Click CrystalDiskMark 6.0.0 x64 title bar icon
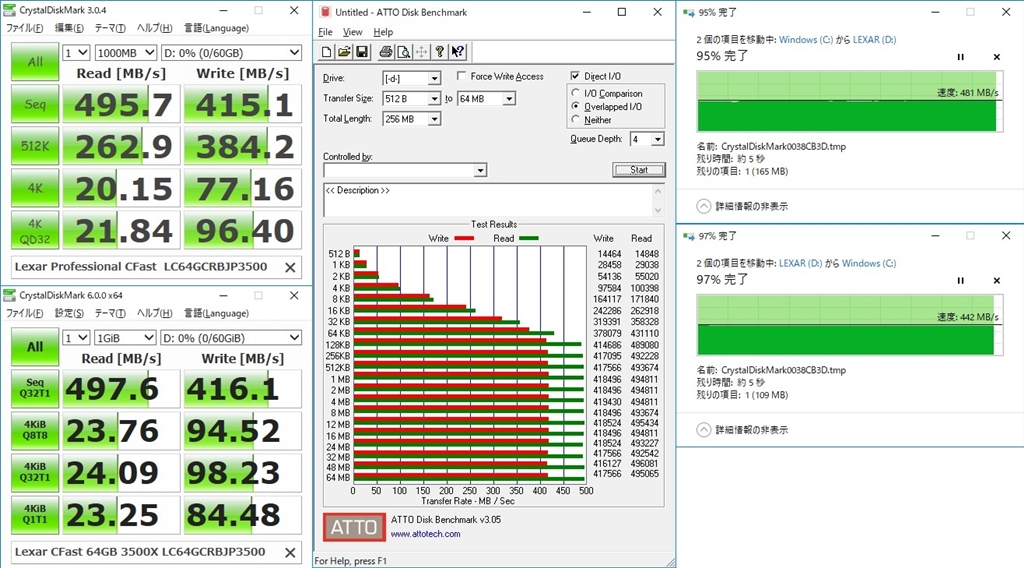1024x568 pixels. [10, 295]
